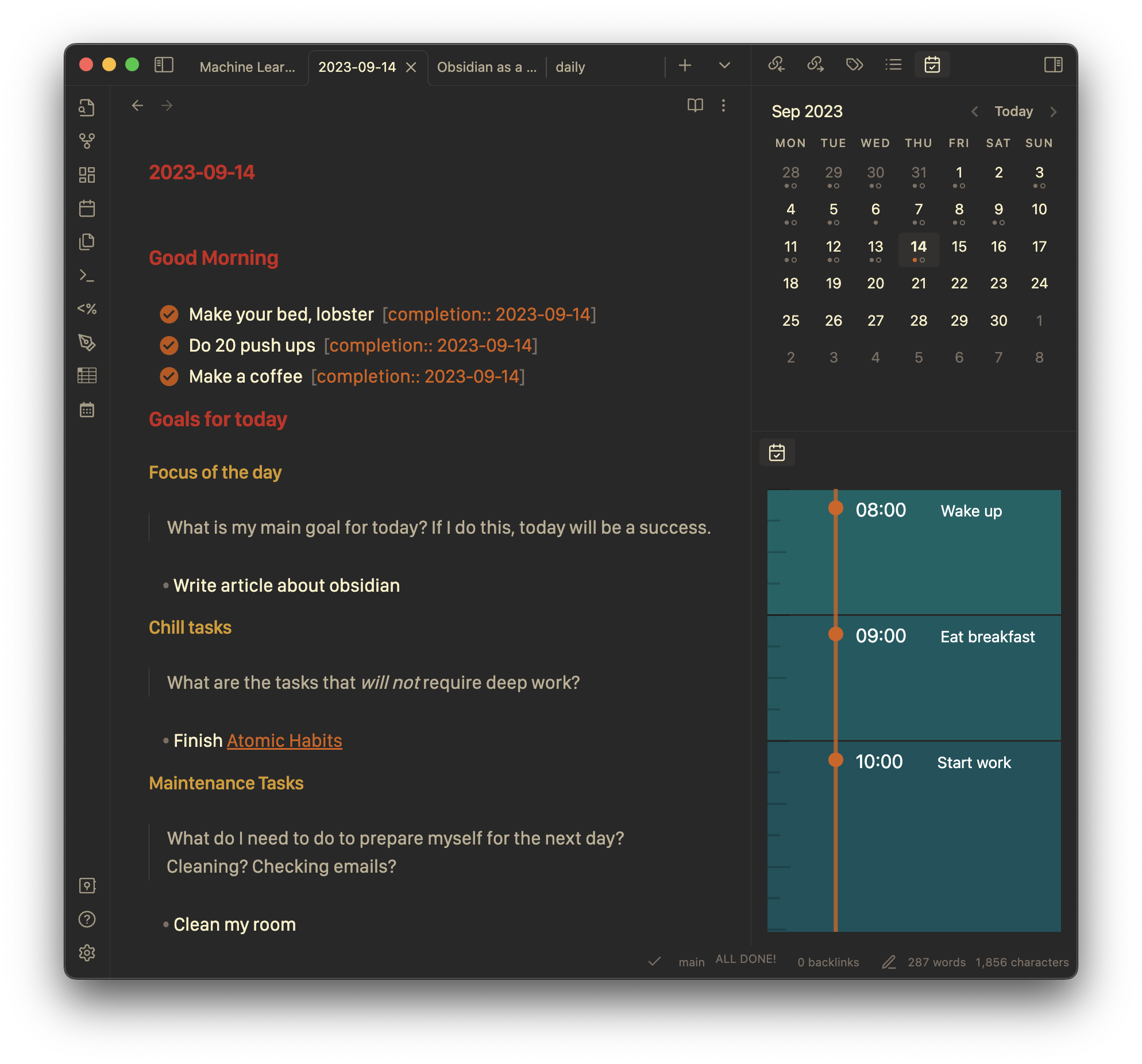This screenshot has width=1142, height=1064.
Task: Expand the tab list dropdown chevron
Action: pyautogui.click(x=724, y=65)
